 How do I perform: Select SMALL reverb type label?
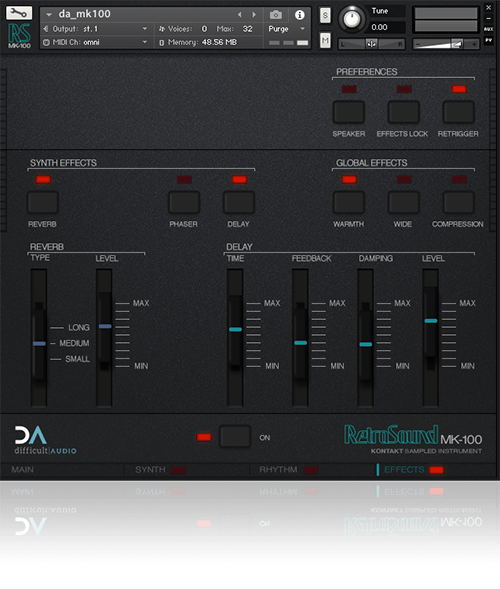click(x=77, y=359)
